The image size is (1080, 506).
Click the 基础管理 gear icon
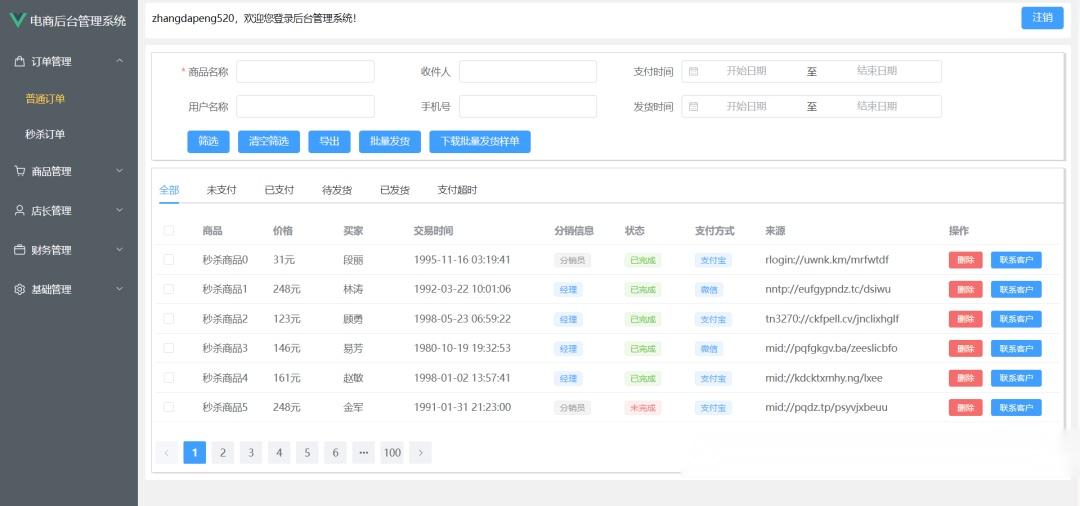coord(19,289)
